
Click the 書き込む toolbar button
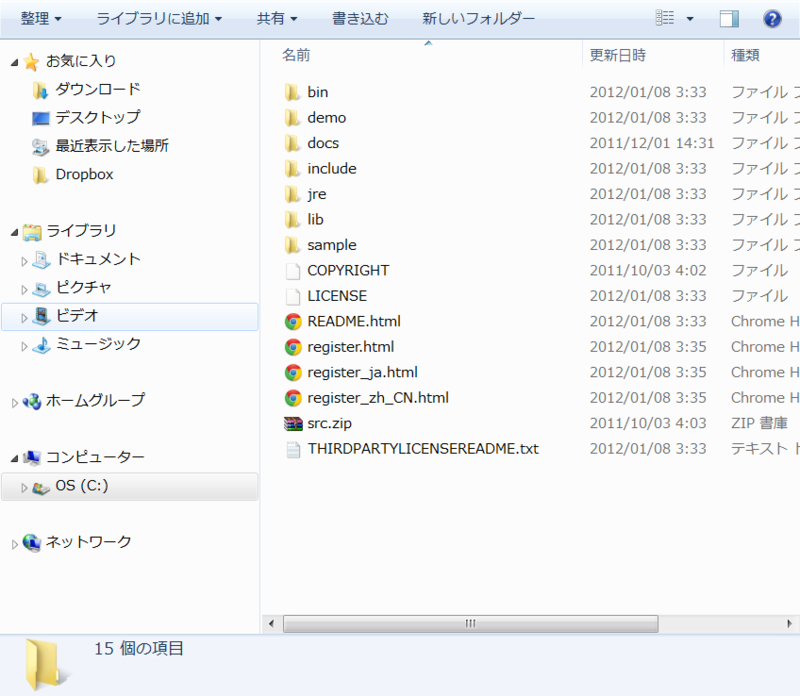360,19
